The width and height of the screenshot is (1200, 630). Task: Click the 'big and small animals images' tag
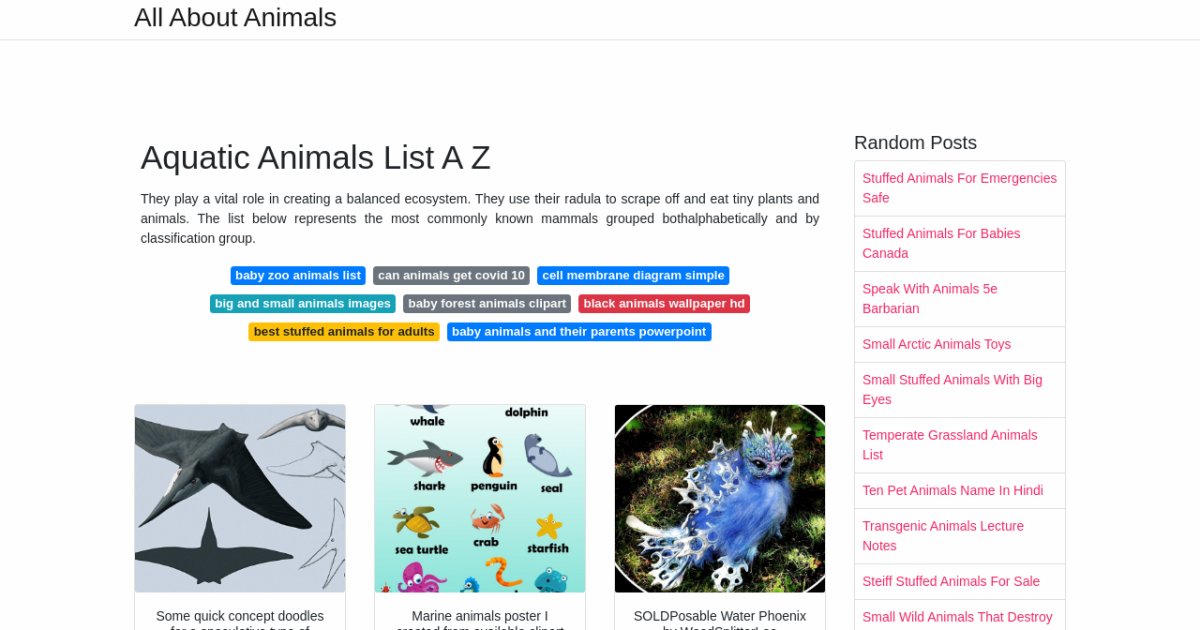coord(302,304)
